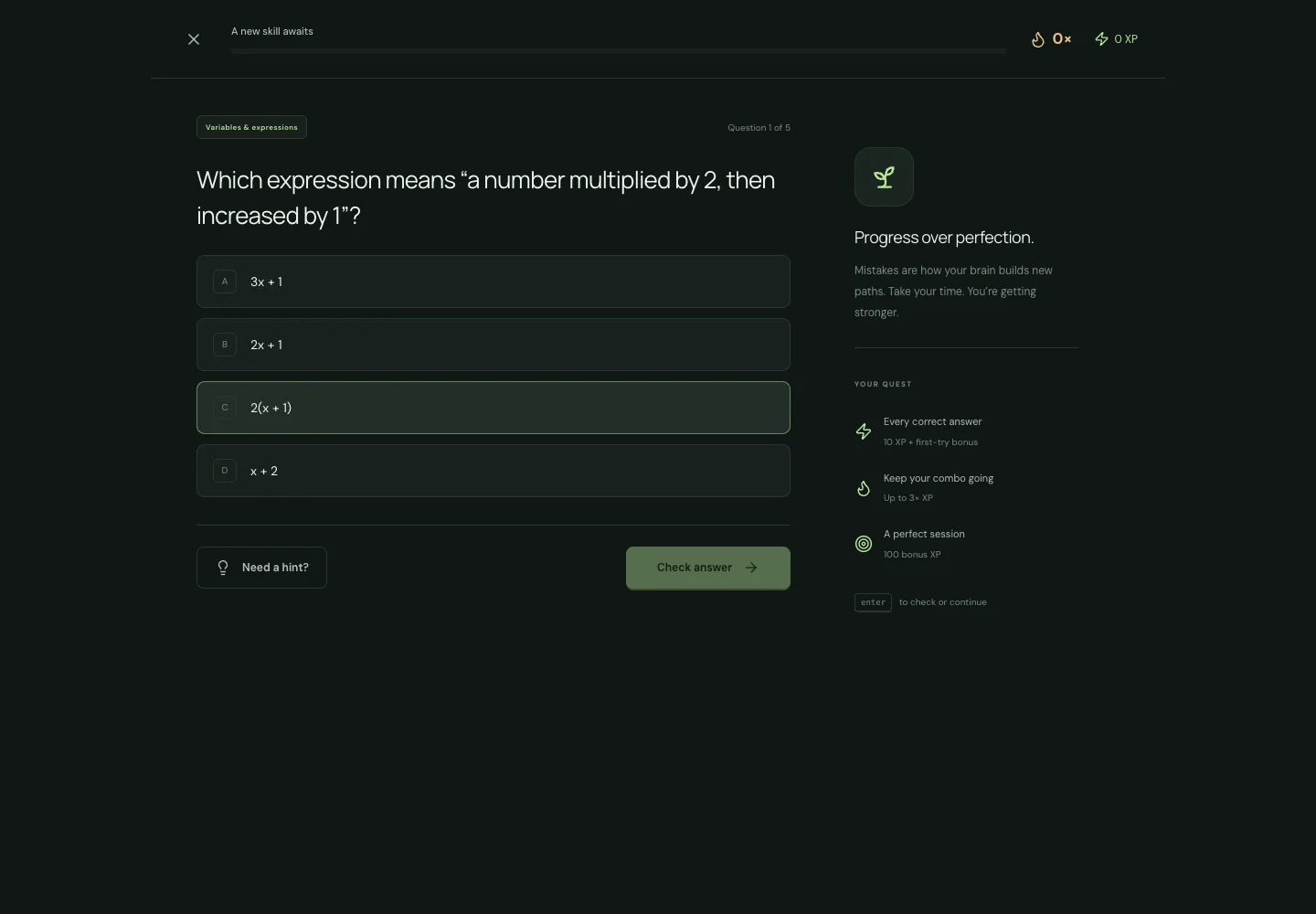
Task: Click the Question 1 of 5 counter
Action: pyautogui.click(x=759, y=128)
